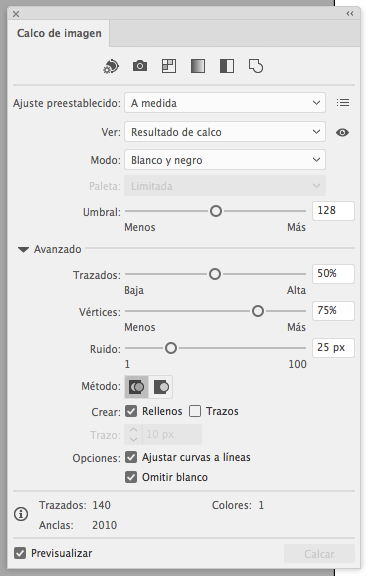369x576 pixels.
Task: Click the Trazados slider handle
Action: point(215,274)
